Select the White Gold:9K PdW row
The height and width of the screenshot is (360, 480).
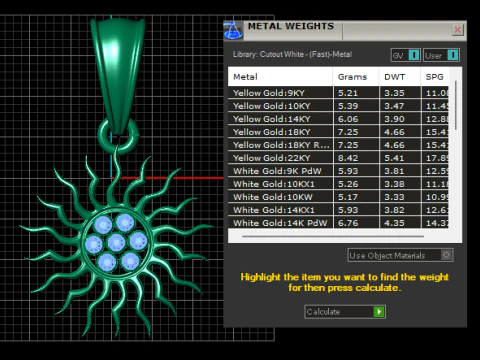tap(338, 171)
